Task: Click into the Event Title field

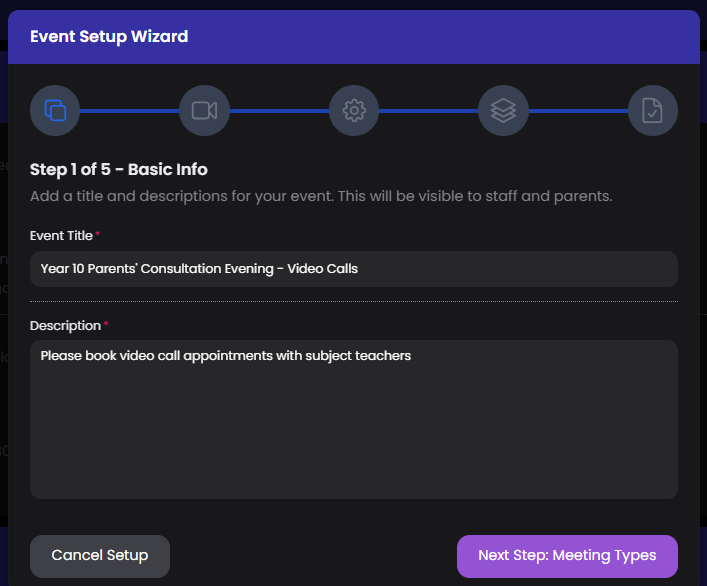Action: pyautogui.click(x=354, y=269)
